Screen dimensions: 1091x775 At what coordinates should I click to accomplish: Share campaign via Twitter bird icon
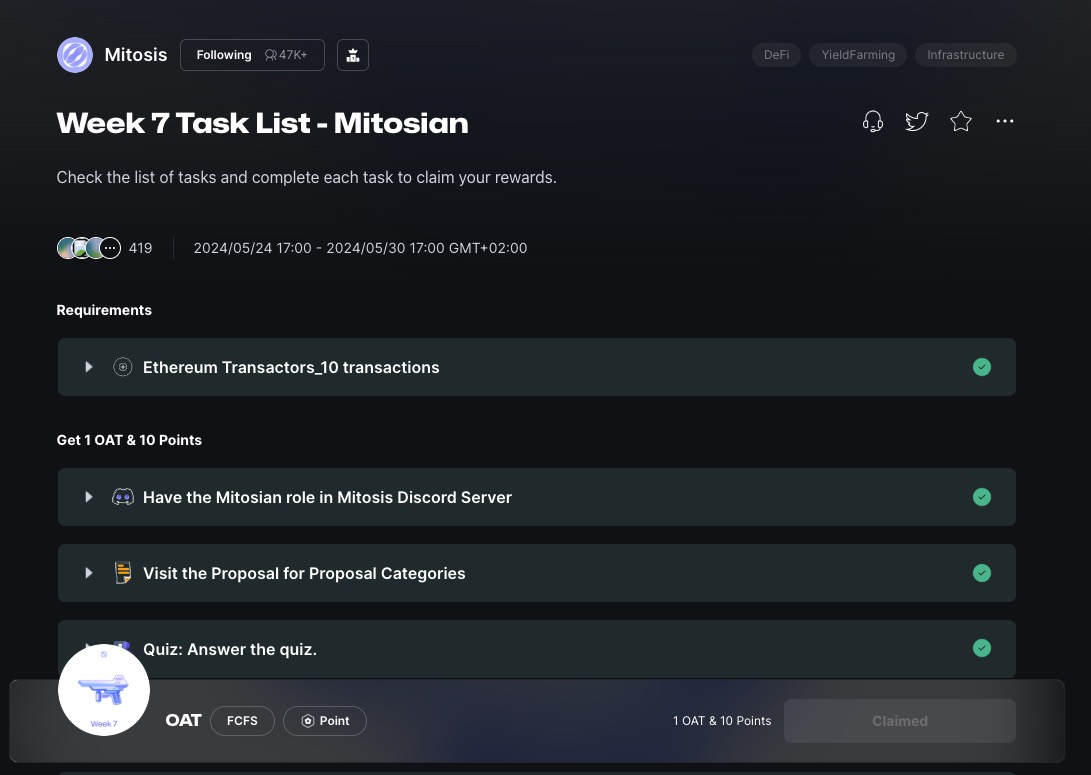[x=917, y=122]
